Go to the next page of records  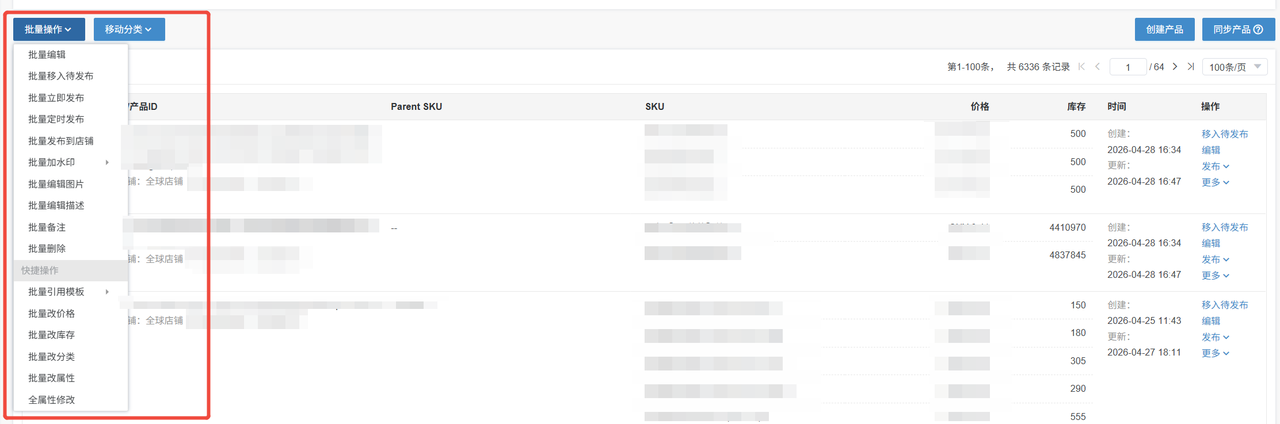[1174, 67]
